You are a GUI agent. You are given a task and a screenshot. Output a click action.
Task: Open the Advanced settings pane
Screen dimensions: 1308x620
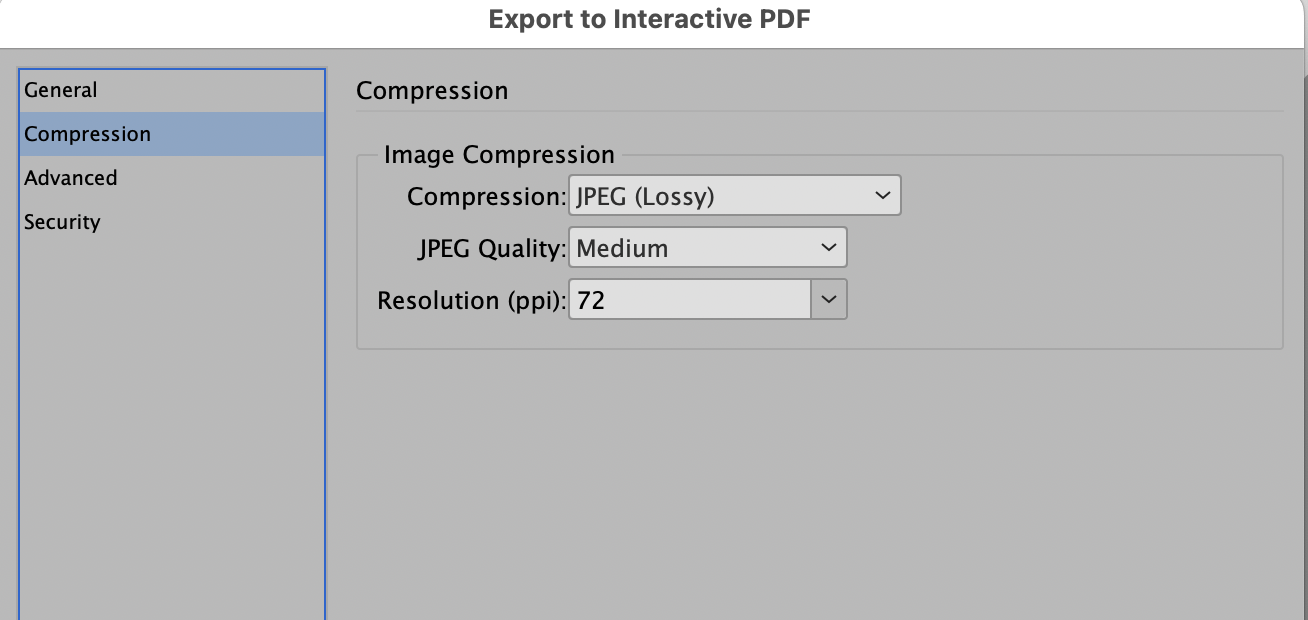click(70, 177)
